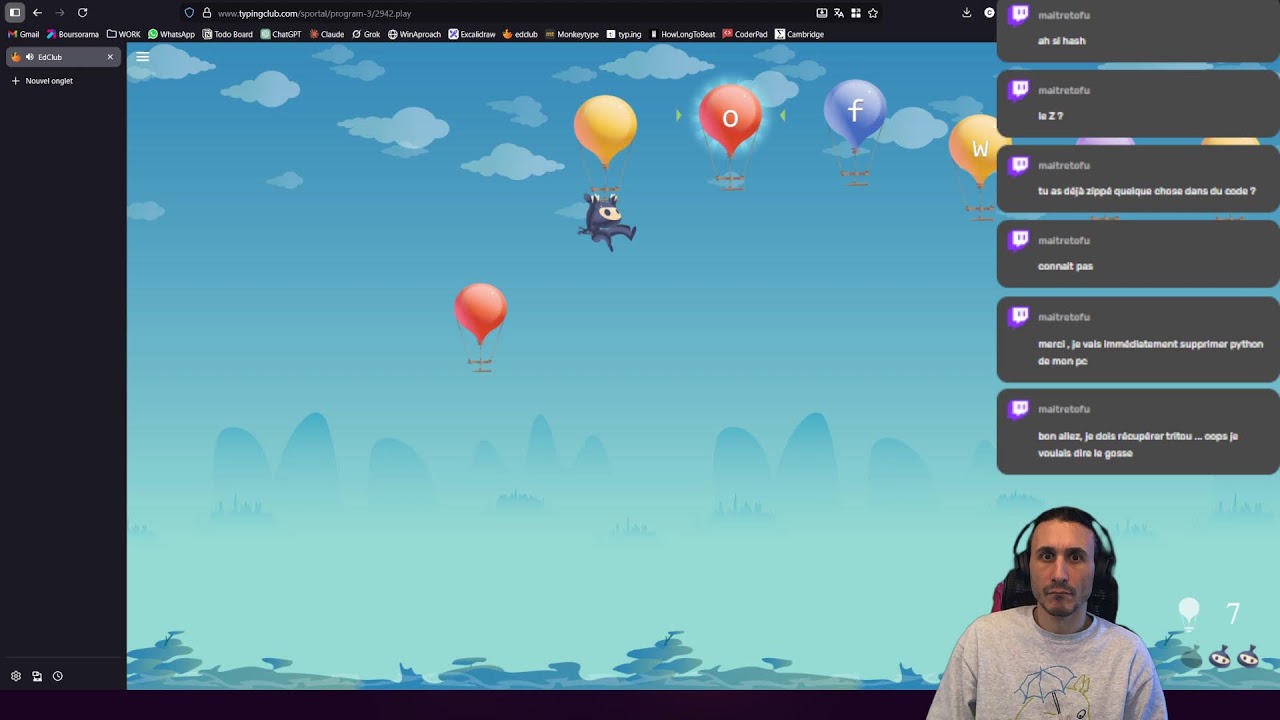This screenshot has height=720, width=1280.
Task: Click the yellow balloon carrying the ninja
Action: pos(605,128)
